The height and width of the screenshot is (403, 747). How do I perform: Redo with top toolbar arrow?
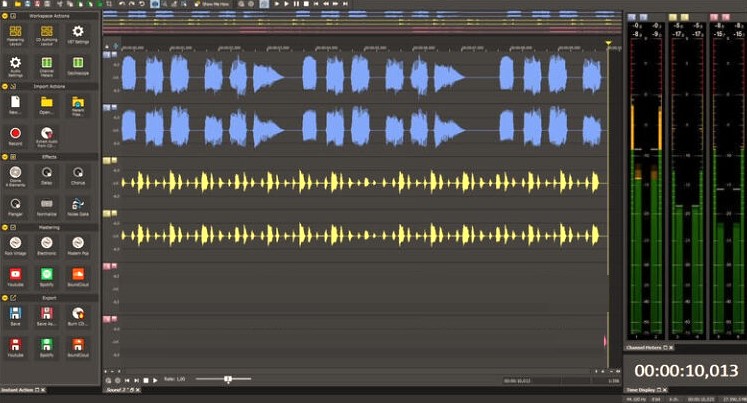pyautogui.click(x=132, y=4)
